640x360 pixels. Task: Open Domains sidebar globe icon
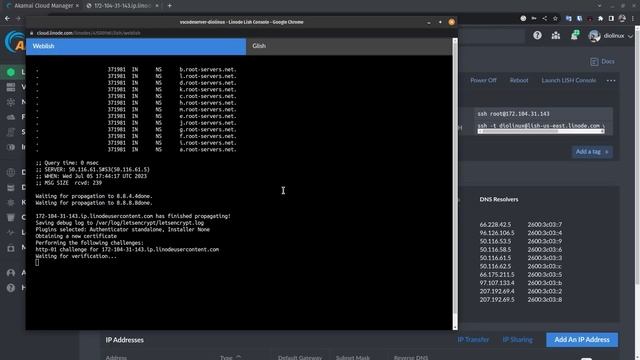11,172
